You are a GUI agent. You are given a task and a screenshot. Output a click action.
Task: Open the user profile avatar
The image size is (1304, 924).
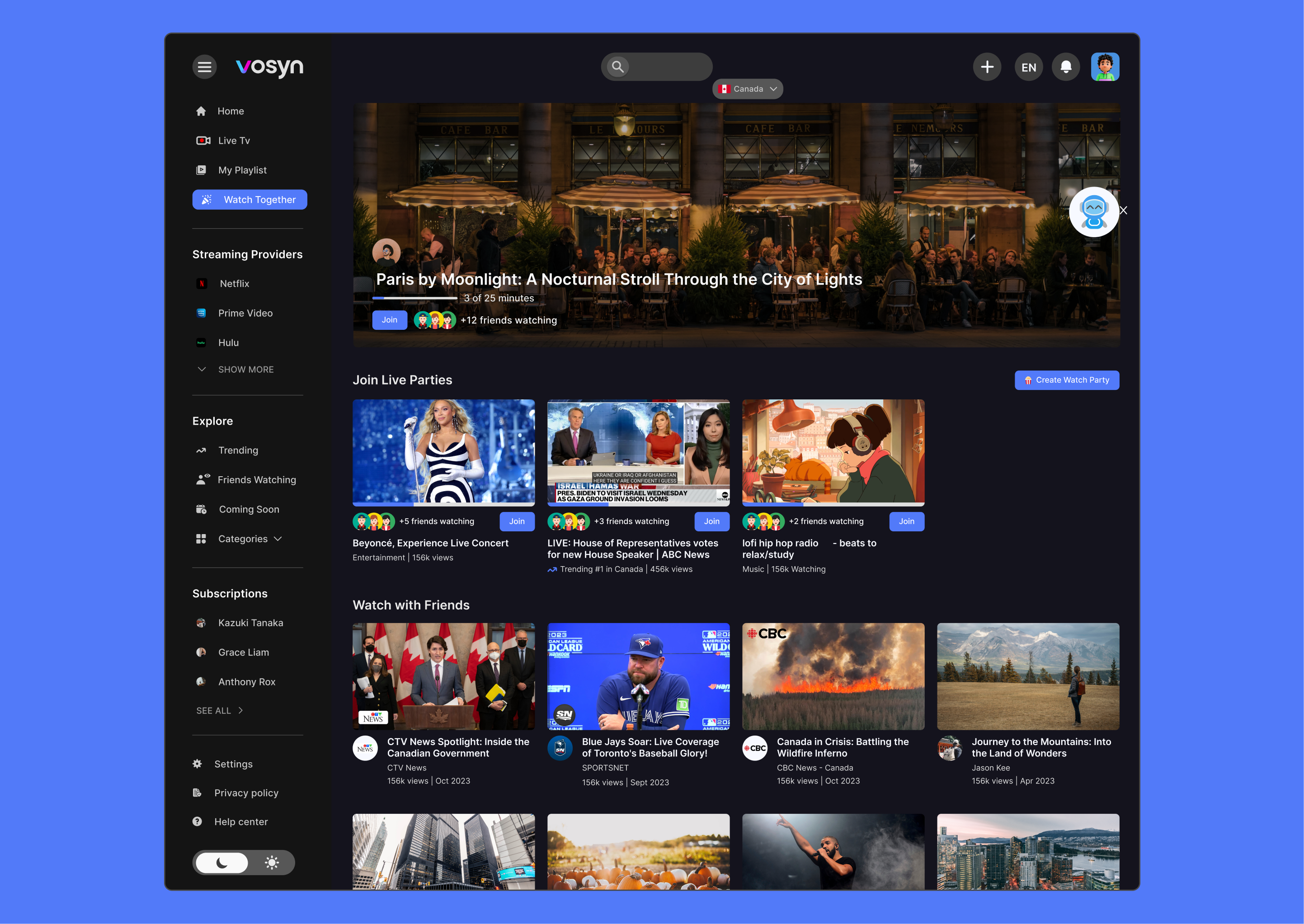[x=1105, y=67]
